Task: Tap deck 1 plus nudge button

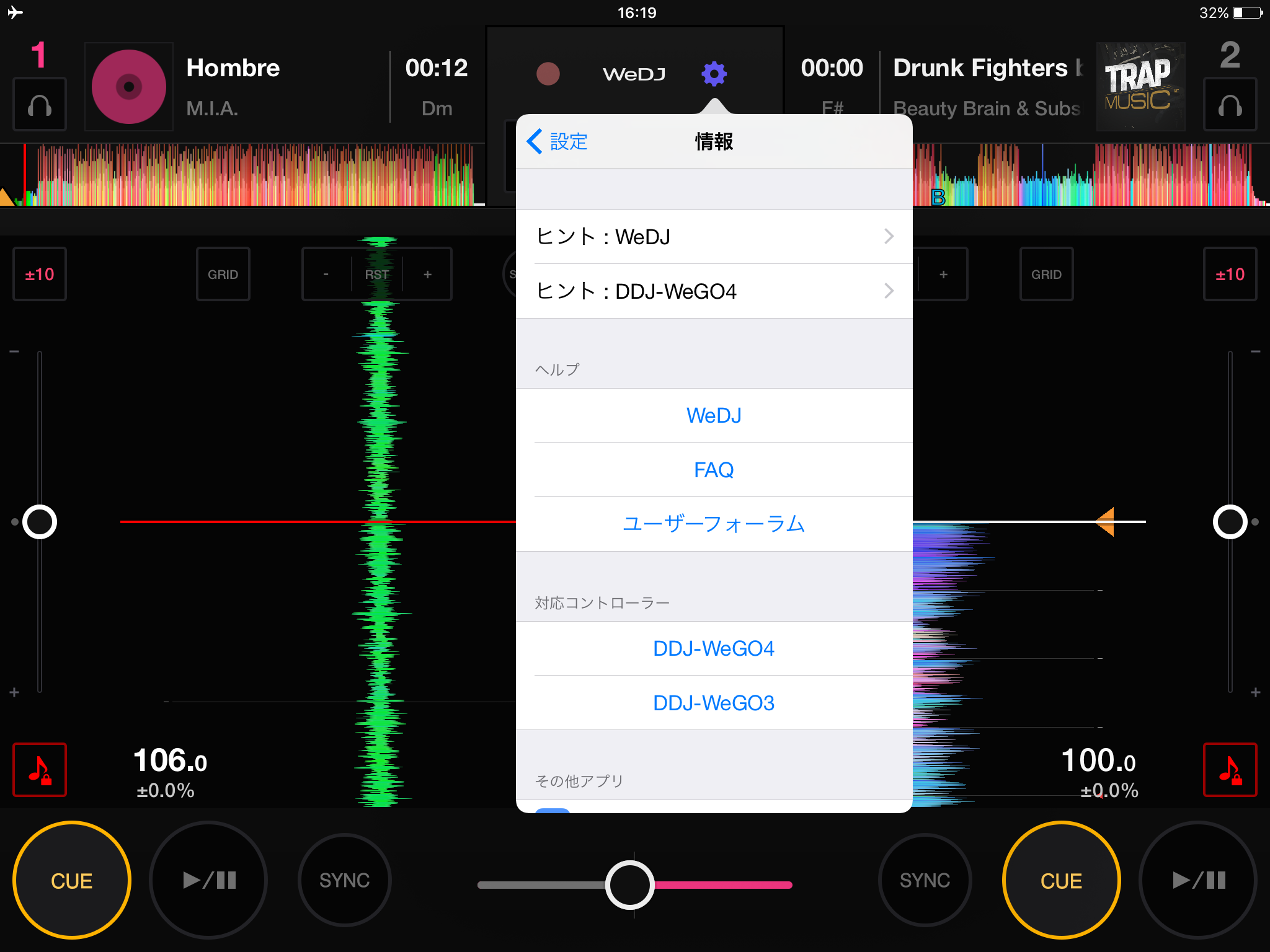Action: (427, 274)
